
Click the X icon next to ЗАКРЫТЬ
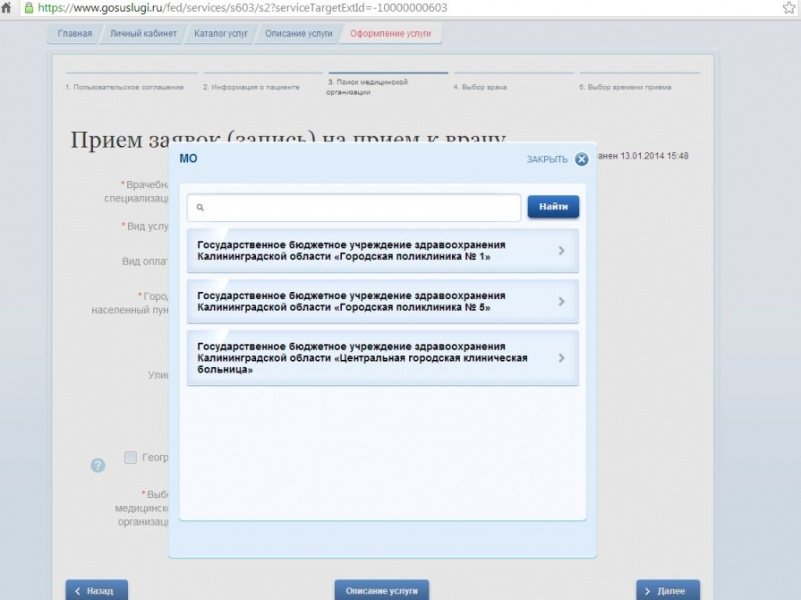pyautogui.click(x=581, y=158)
